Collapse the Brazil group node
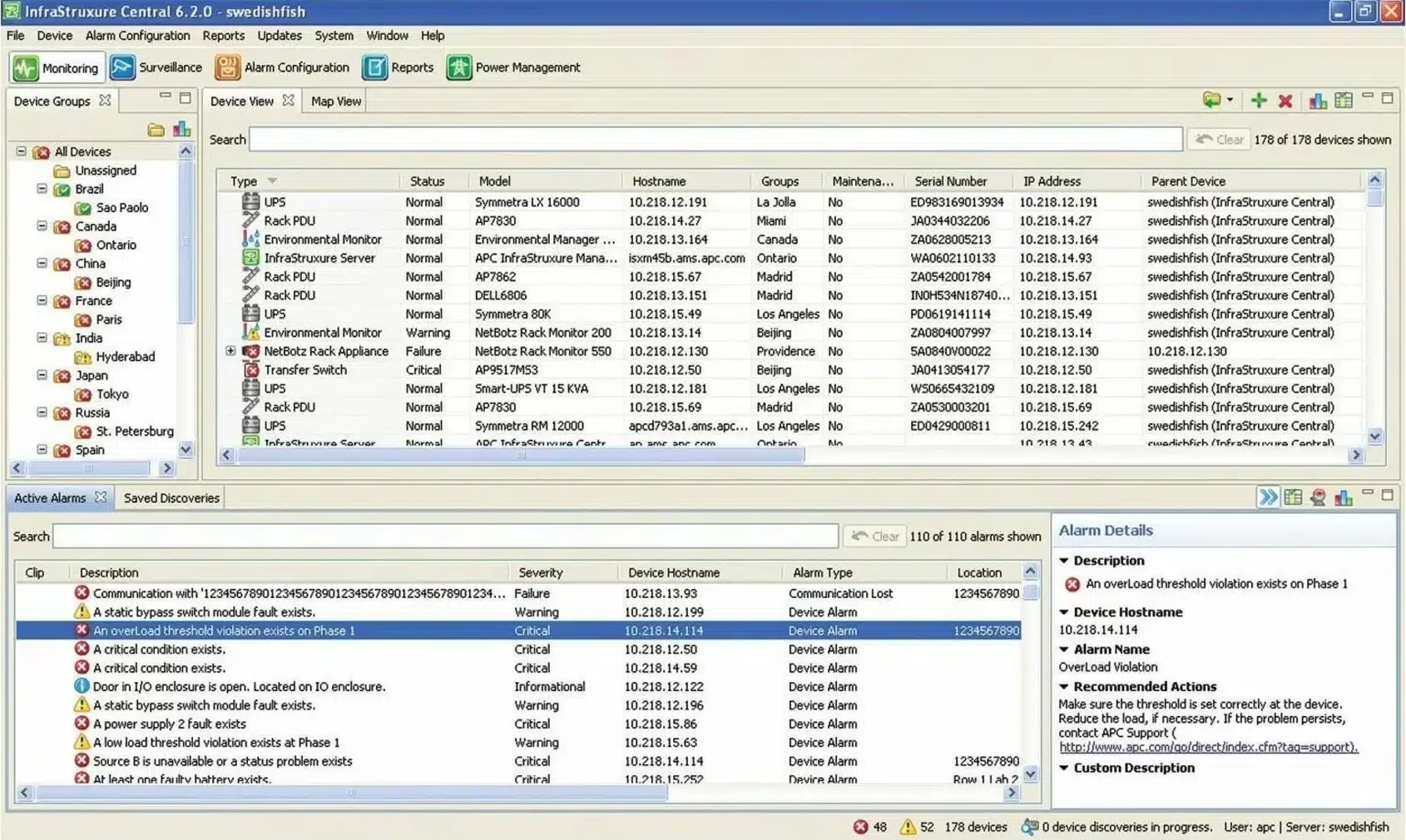Viewport: 1406px width, 840px height. coord(42,189)
